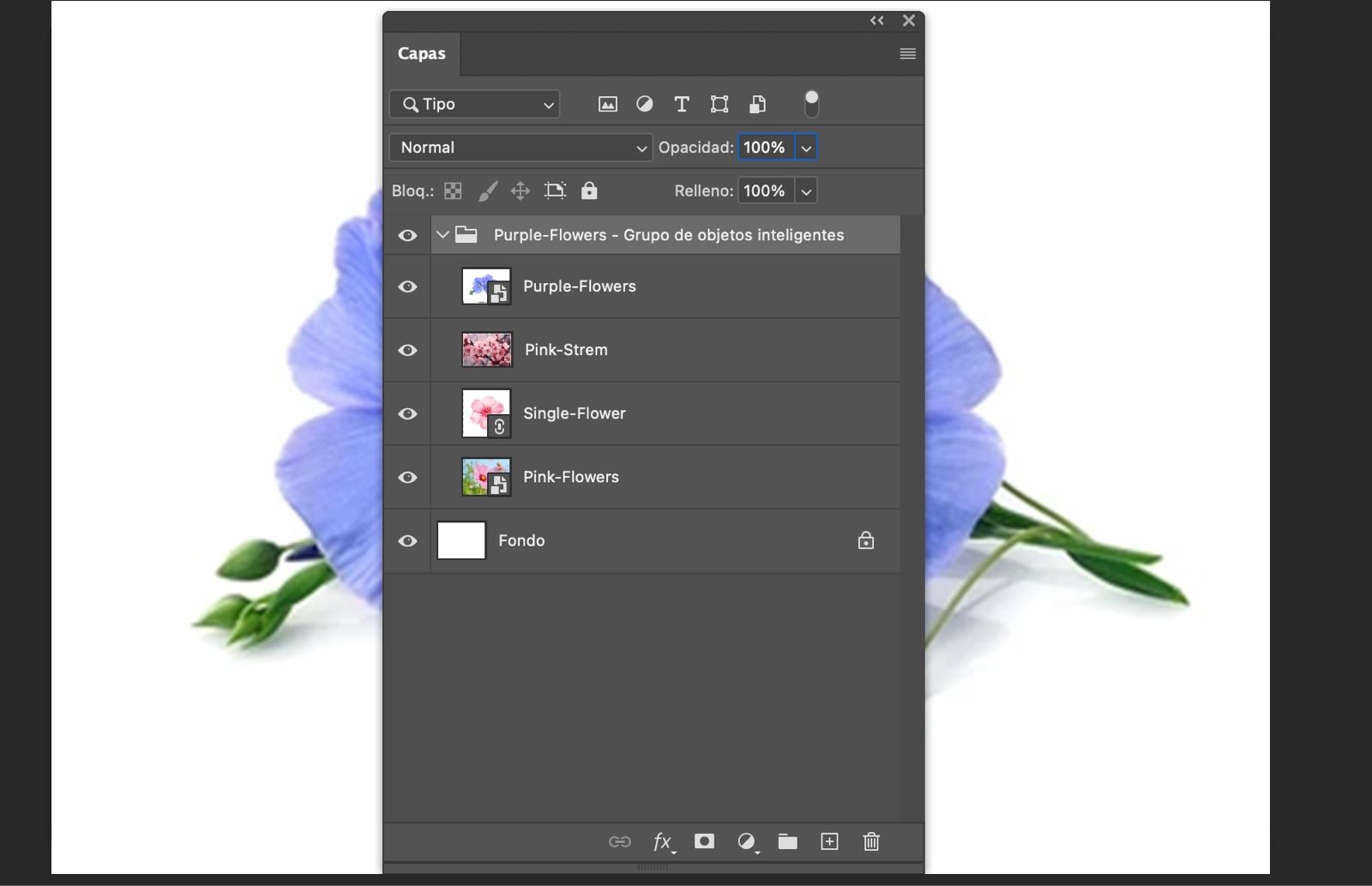Select the Single-Flower layer name
This screenshot has height=886, width=1372.
pyautogui.click(x=575, y=413)
